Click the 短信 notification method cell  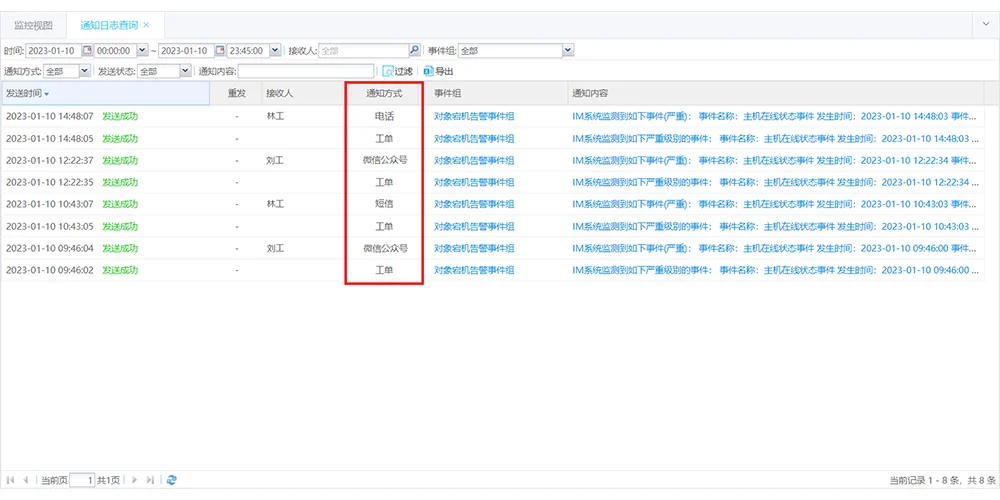pyautogui.click(x=384, y=204)
